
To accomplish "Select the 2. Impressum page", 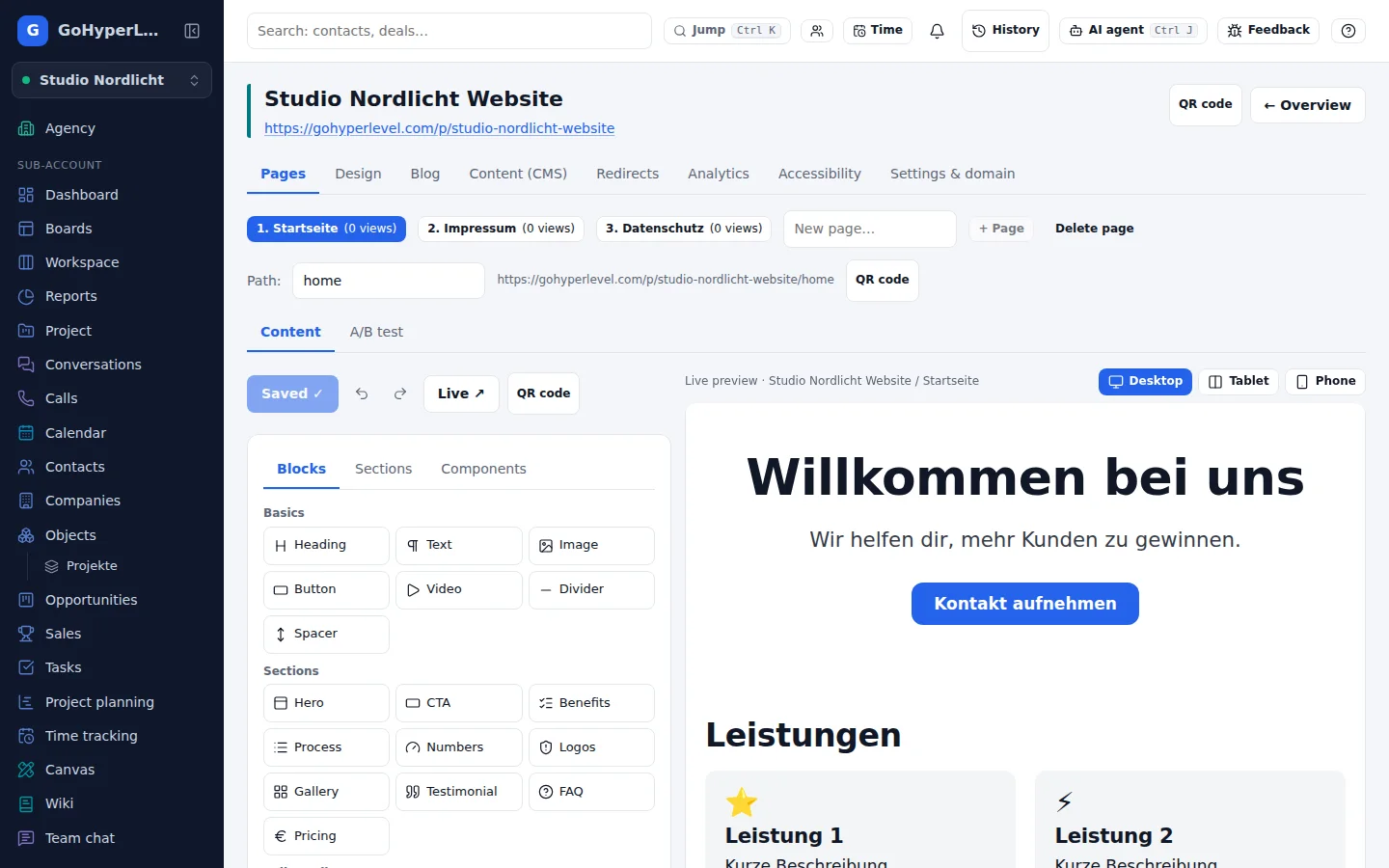I will coord(502,229).
